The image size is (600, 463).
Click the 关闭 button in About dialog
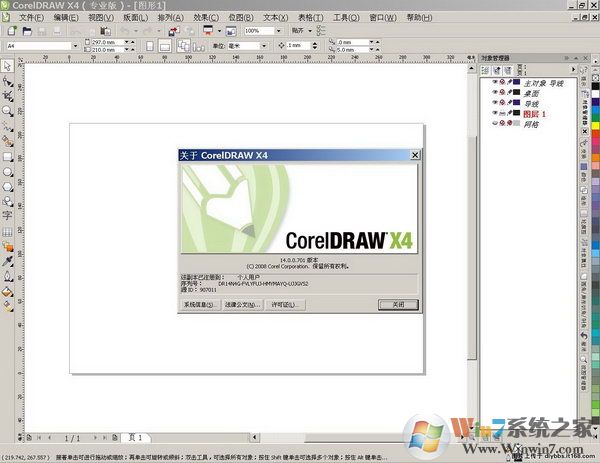click(398, 304)
